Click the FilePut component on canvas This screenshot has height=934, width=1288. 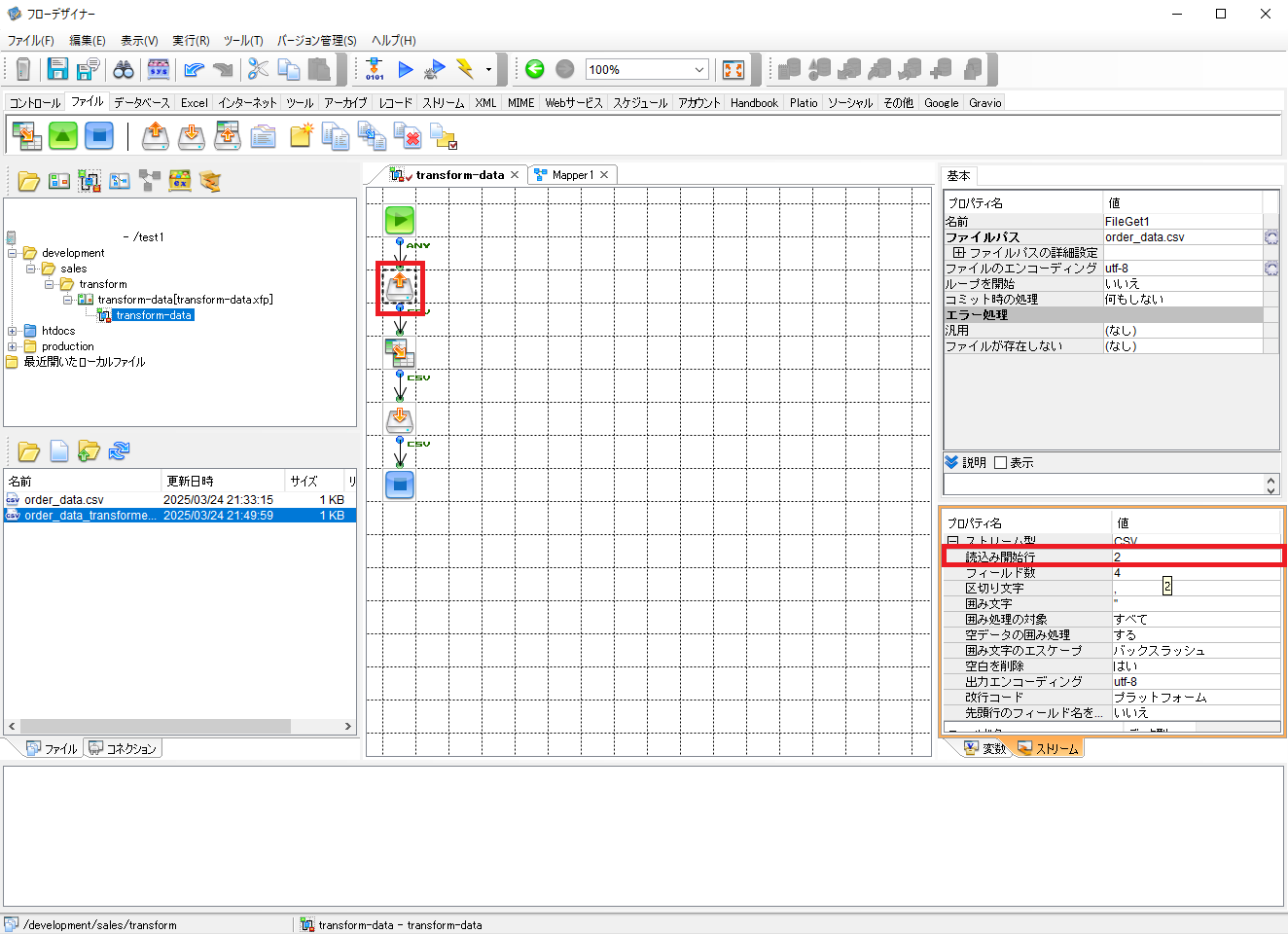tap(400, 419)
